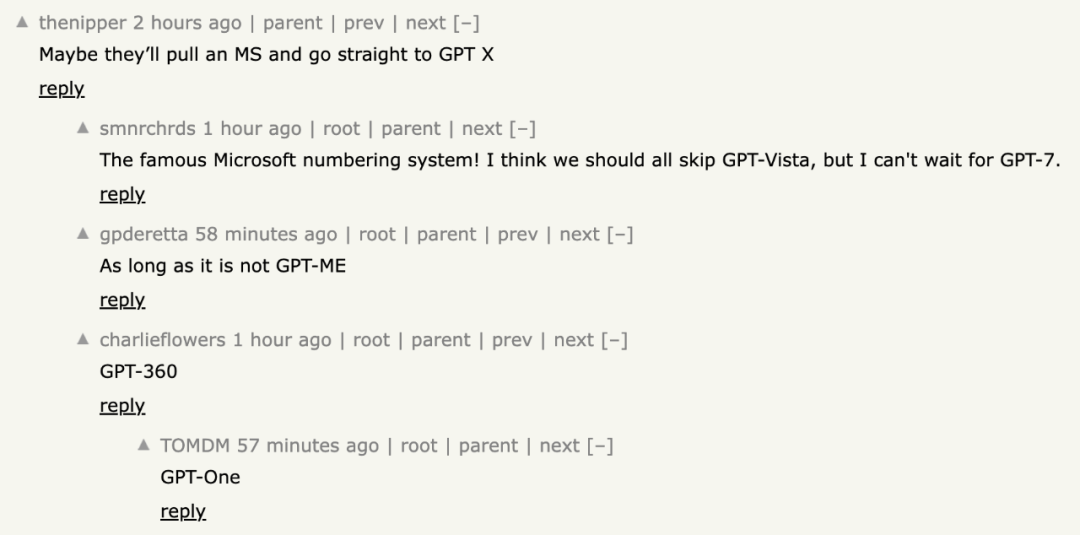Collapse gpderetta's comment with [–] toggle
The image size is (1080, 535).
tap(620, 235)
